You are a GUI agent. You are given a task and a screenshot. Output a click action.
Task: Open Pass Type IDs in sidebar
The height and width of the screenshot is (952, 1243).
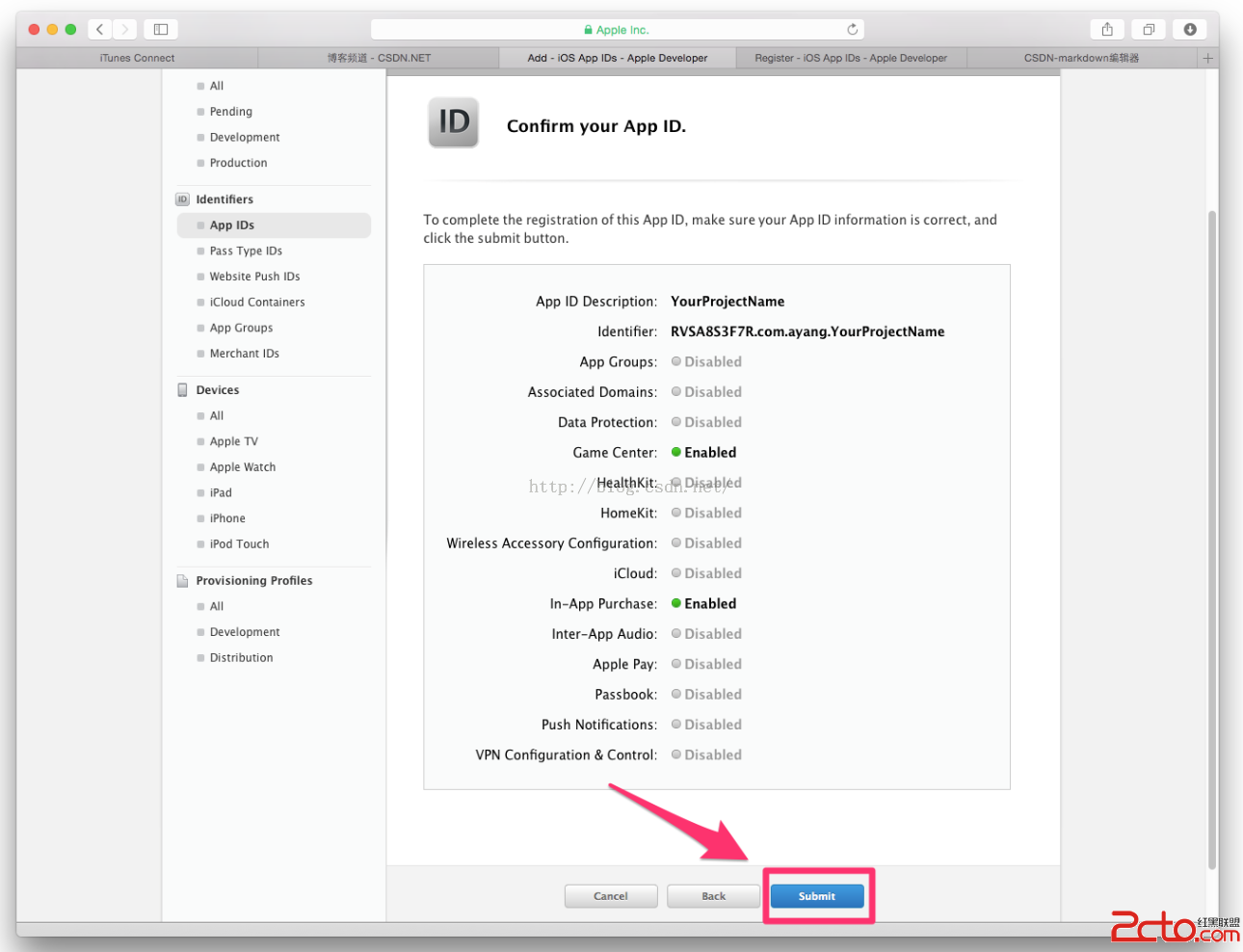[246, 251]
